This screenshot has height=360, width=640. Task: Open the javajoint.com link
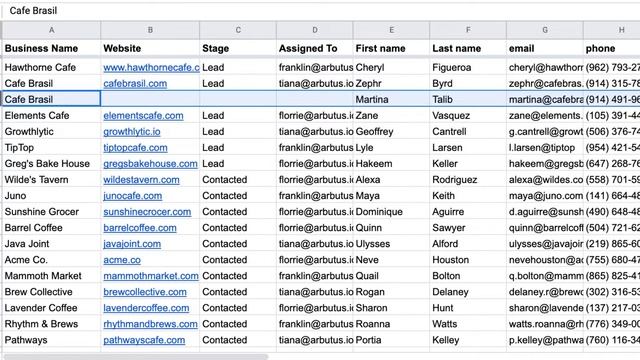[132, 244]
